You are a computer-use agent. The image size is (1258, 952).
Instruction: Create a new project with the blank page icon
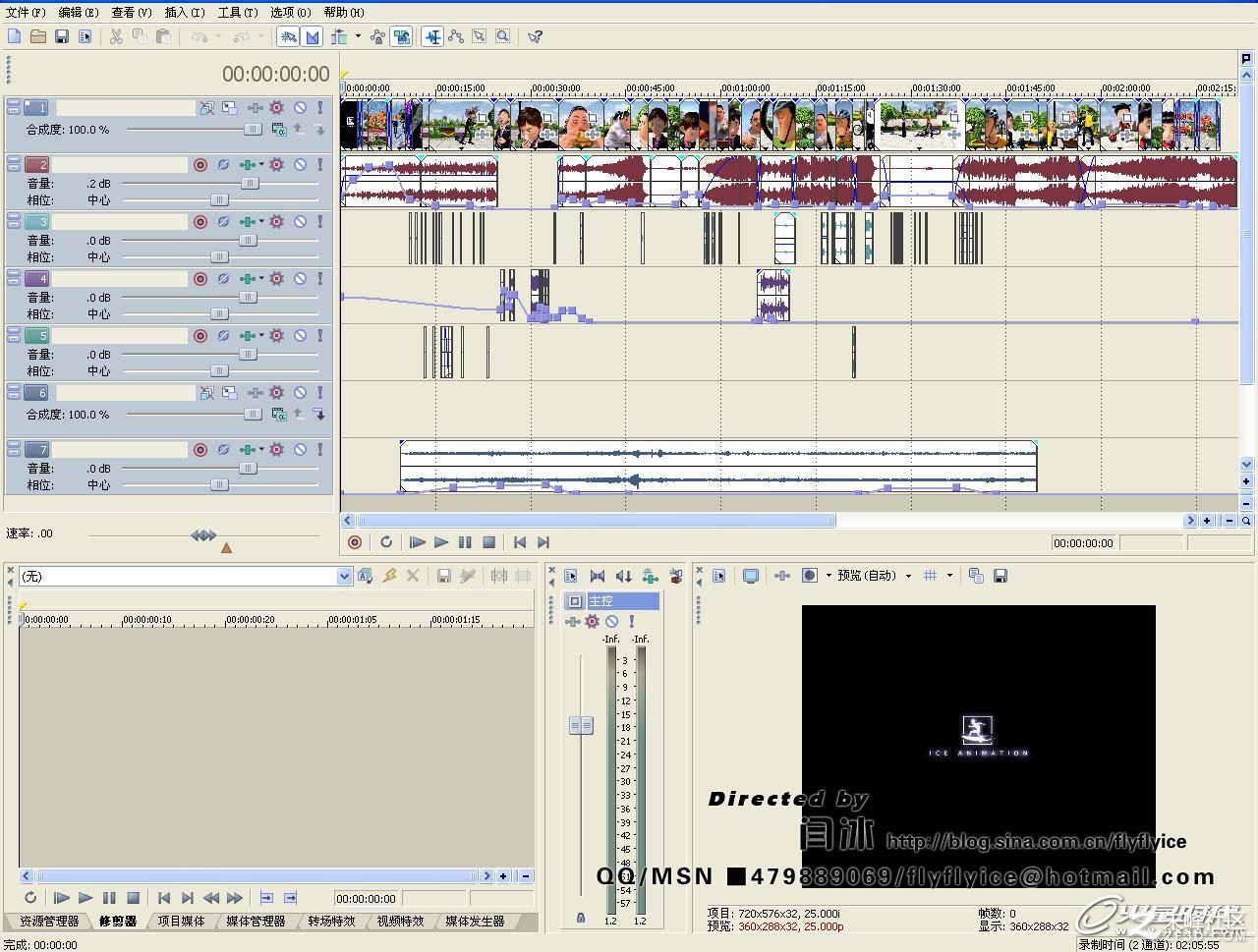tap(15, 36)
